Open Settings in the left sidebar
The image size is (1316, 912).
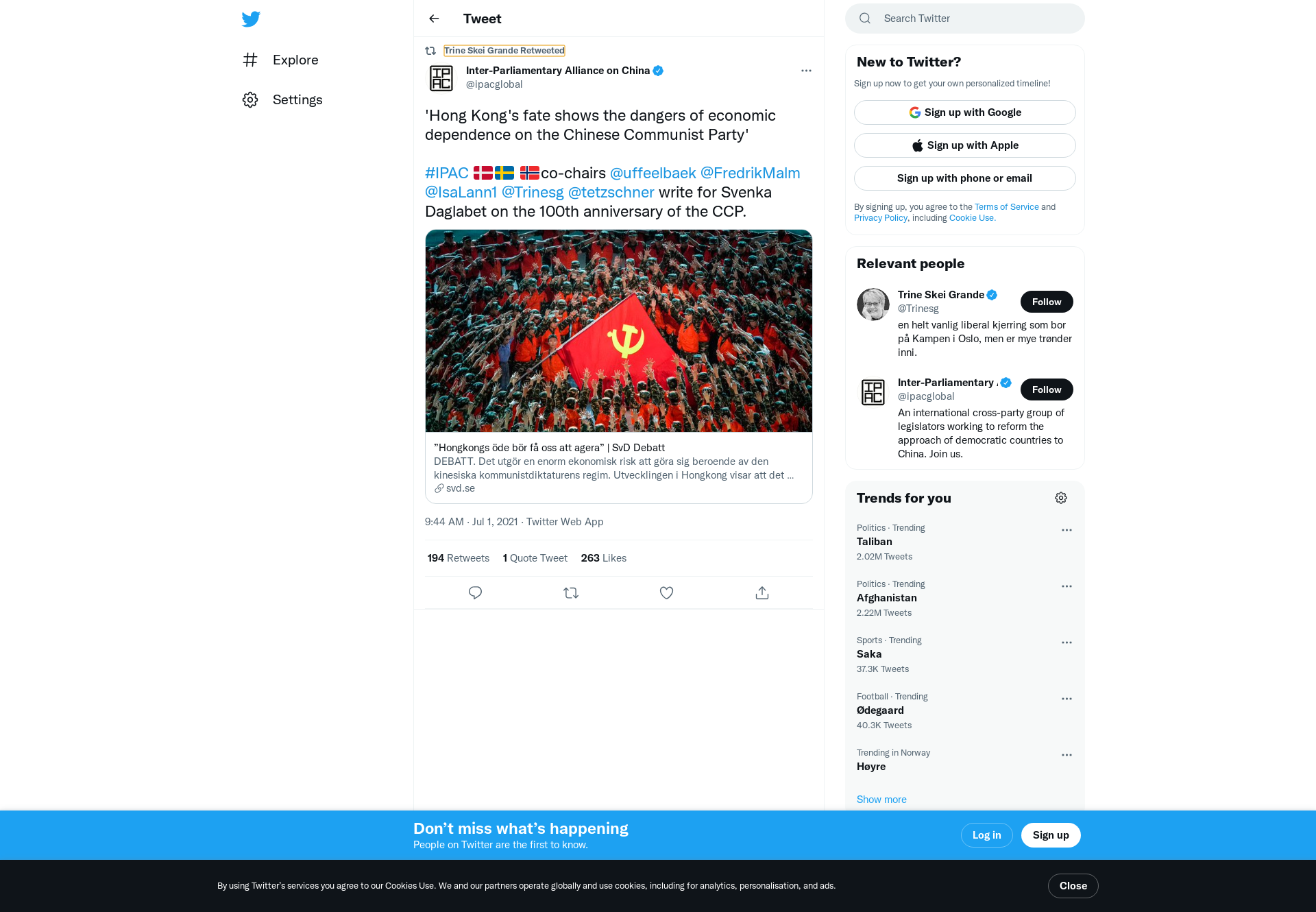click(x=282, y=99)
